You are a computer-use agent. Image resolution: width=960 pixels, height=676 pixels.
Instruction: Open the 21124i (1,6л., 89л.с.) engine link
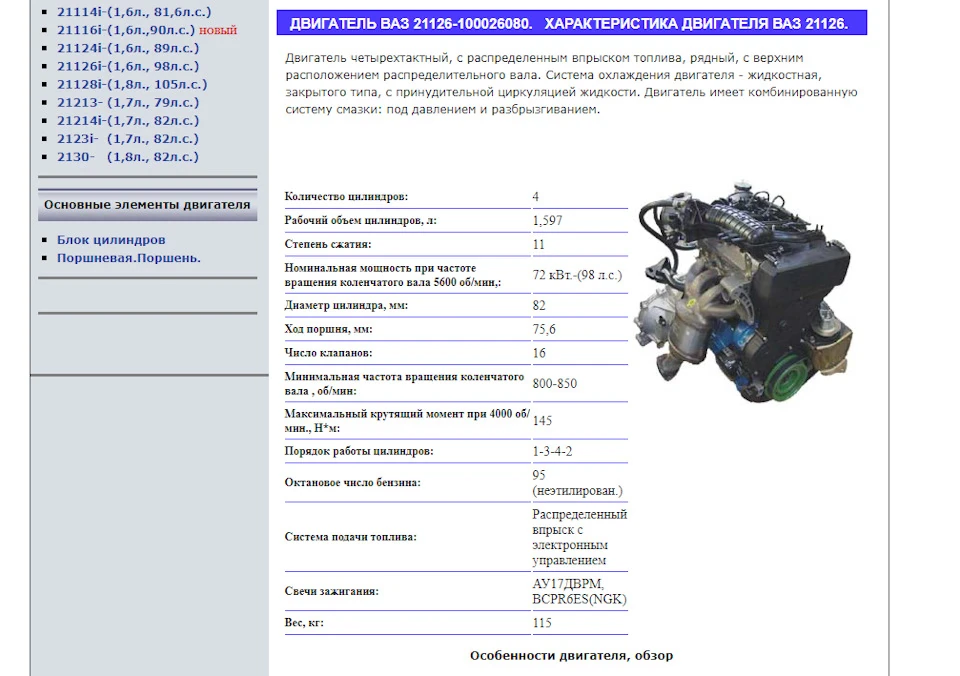pos(128,48)
